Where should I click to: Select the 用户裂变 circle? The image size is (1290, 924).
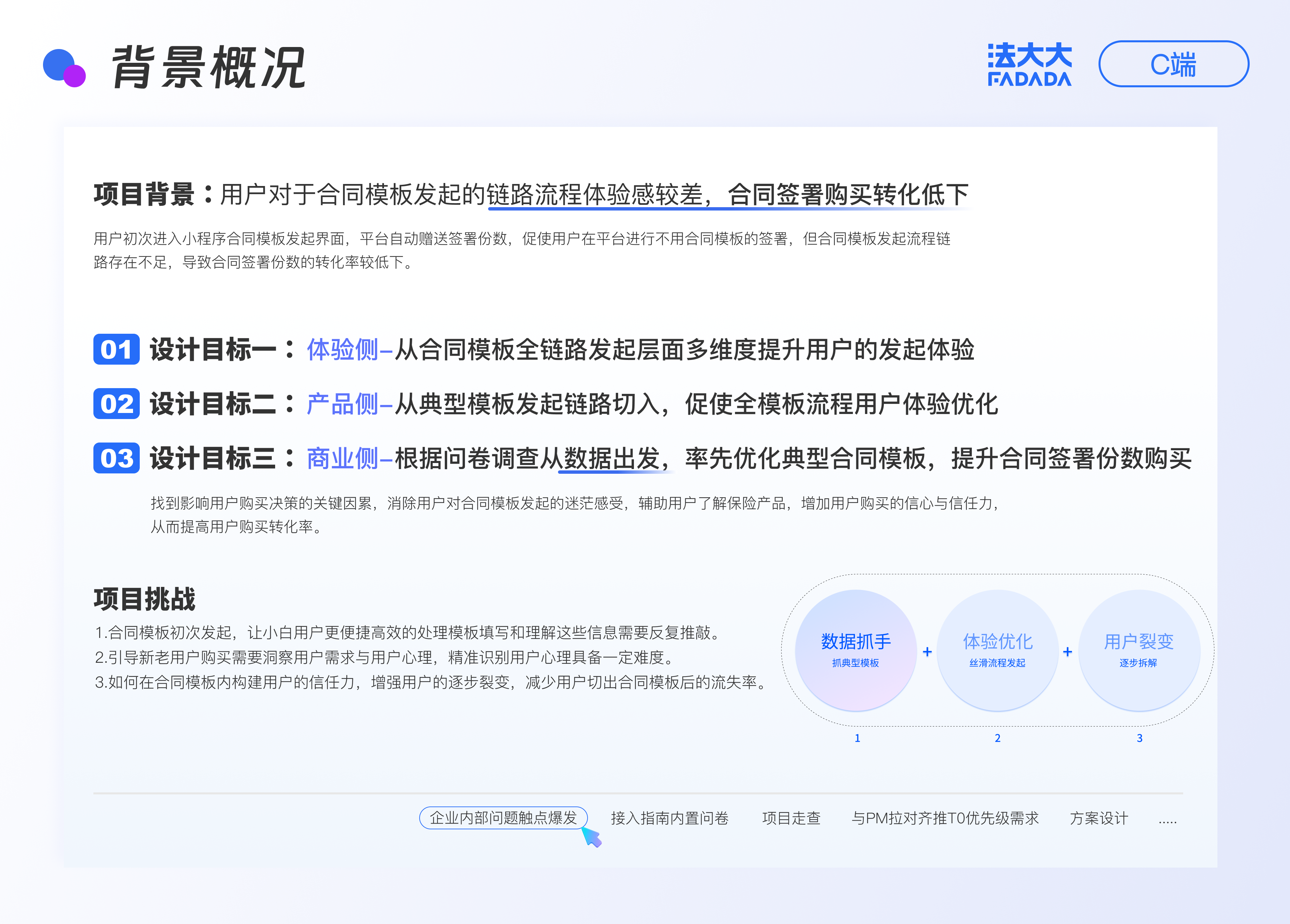click(1139, 650)
